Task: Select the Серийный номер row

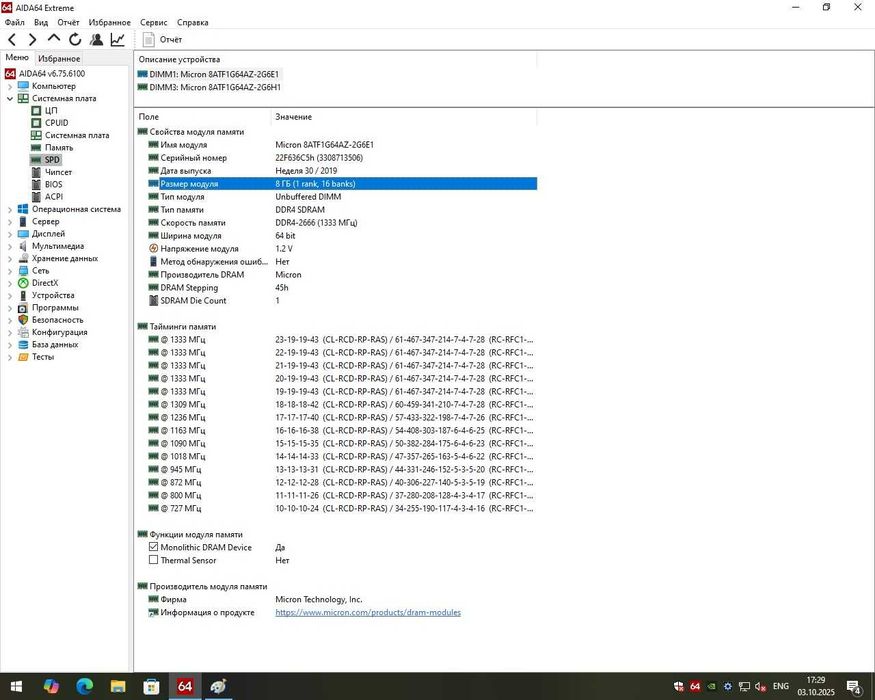Action: tap(342, 158)
